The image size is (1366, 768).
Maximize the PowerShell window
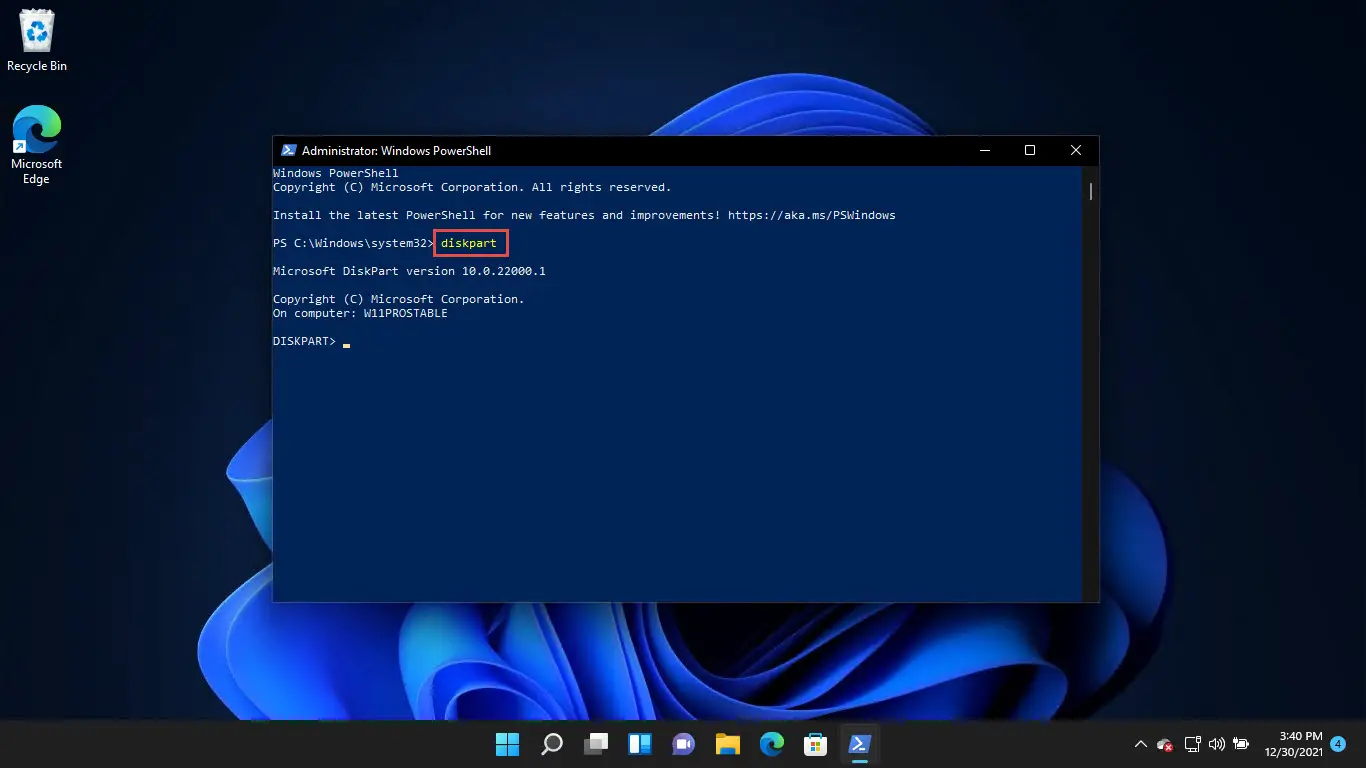1030,151
